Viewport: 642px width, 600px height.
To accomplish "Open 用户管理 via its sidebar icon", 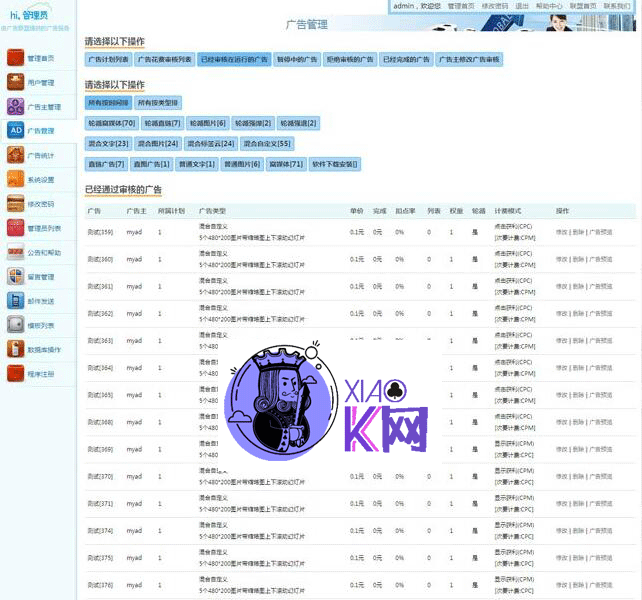I will pyautogui.click(x=15, y=82).
